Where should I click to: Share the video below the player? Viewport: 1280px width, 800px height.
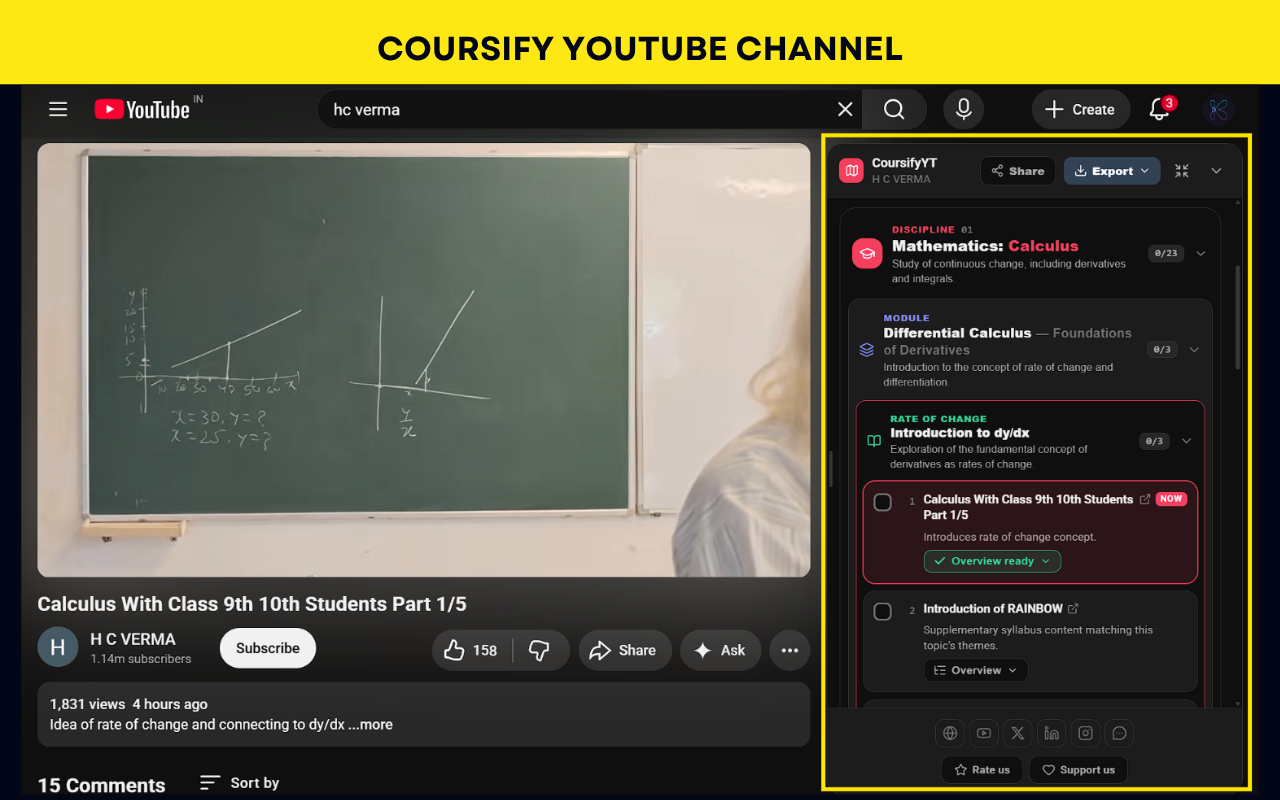pos(623,650)
